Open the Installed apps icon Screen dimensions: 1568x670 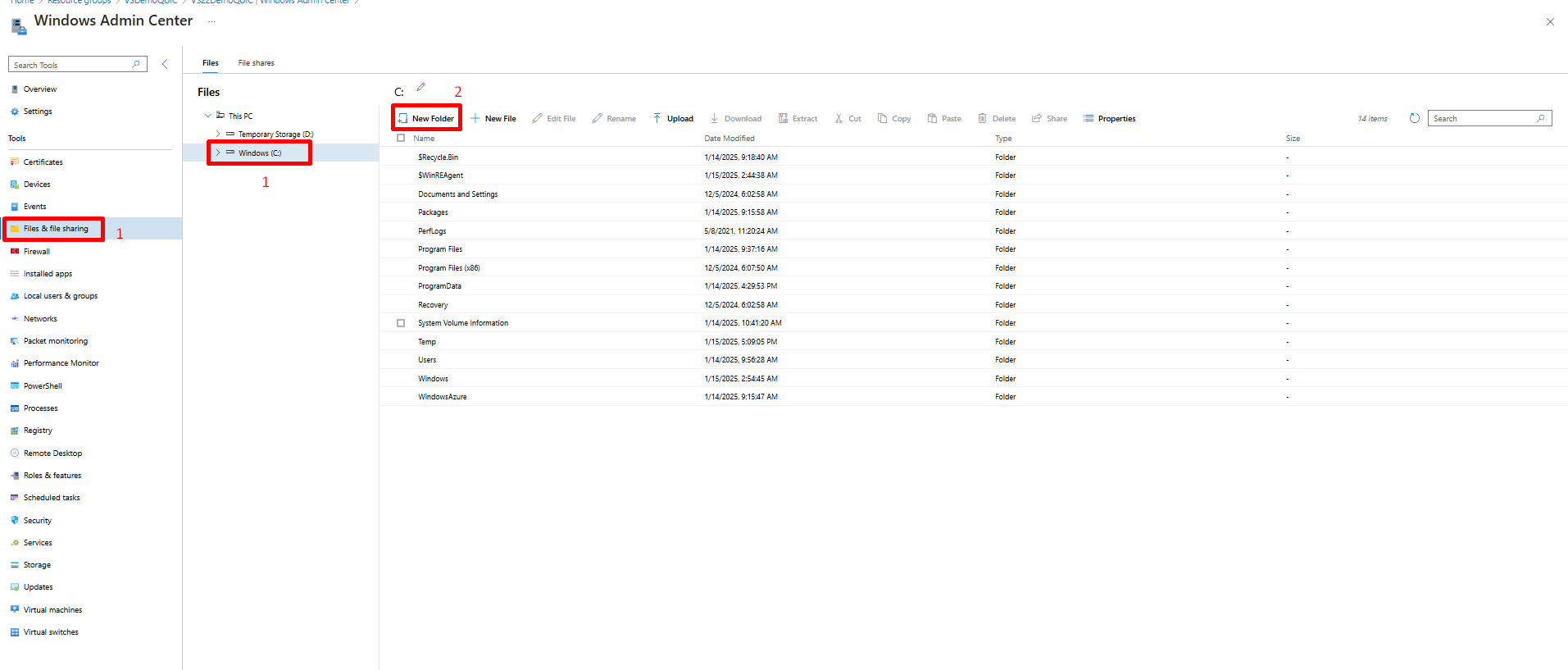[15, 274]
